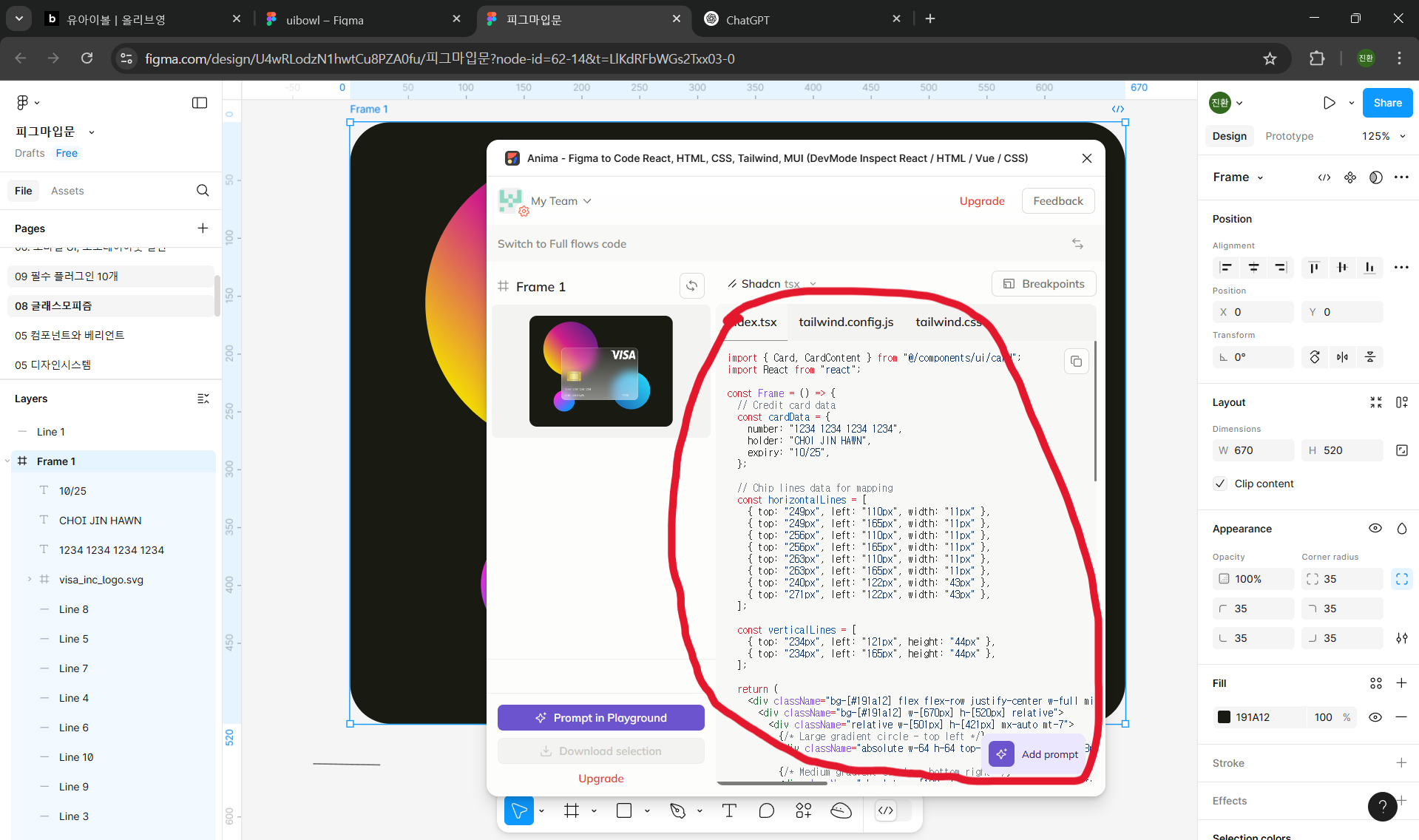Click the width field showing 670
Screen dimensions: 1419x840
coord(1253,450)
